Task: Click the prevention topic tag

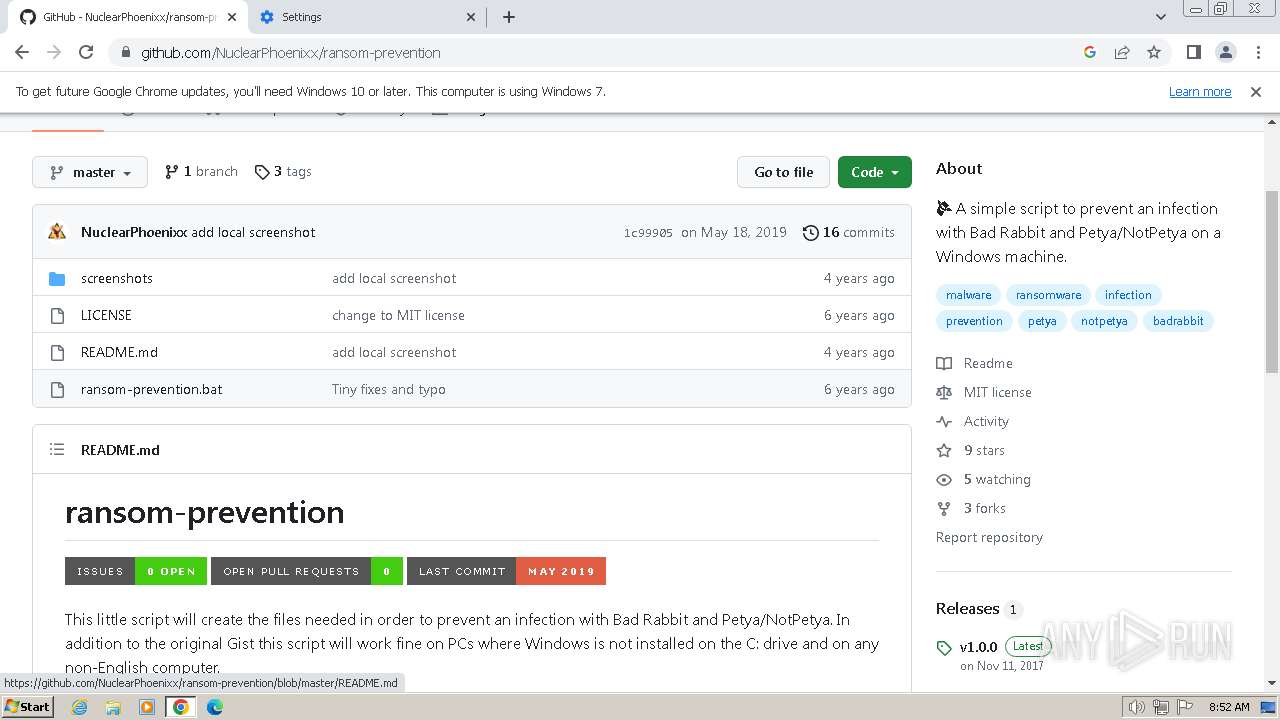Action: point(974,321)
